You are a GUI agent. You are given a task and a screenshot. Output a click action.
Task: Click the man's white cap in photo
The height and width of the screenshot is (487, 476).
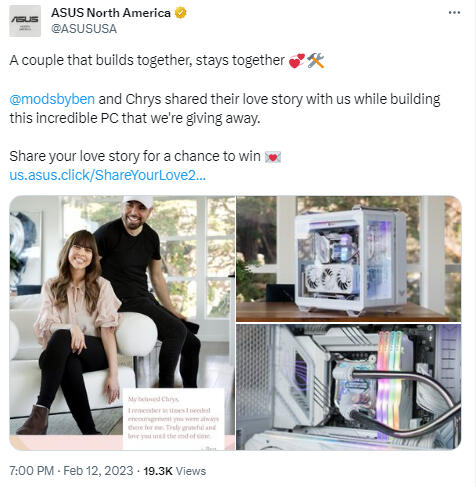(138, 201)
